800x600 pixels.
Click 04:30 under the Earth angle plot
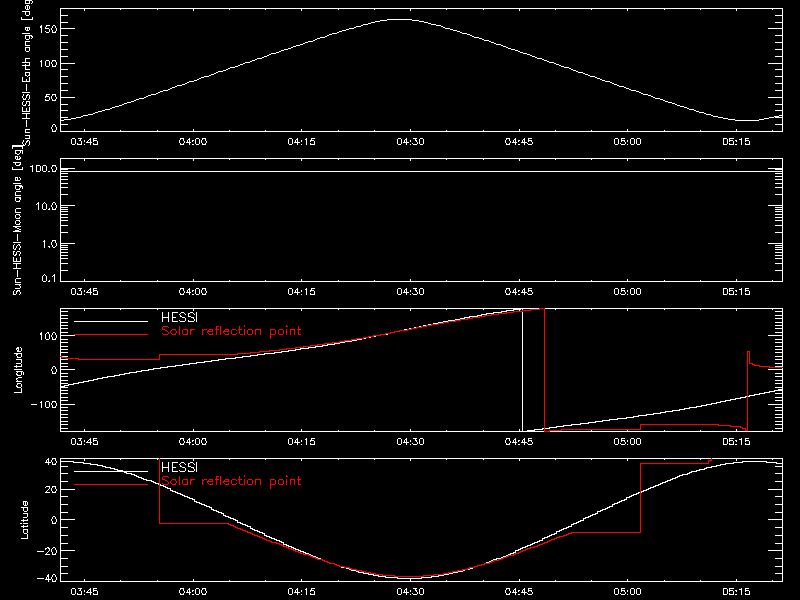410,141
